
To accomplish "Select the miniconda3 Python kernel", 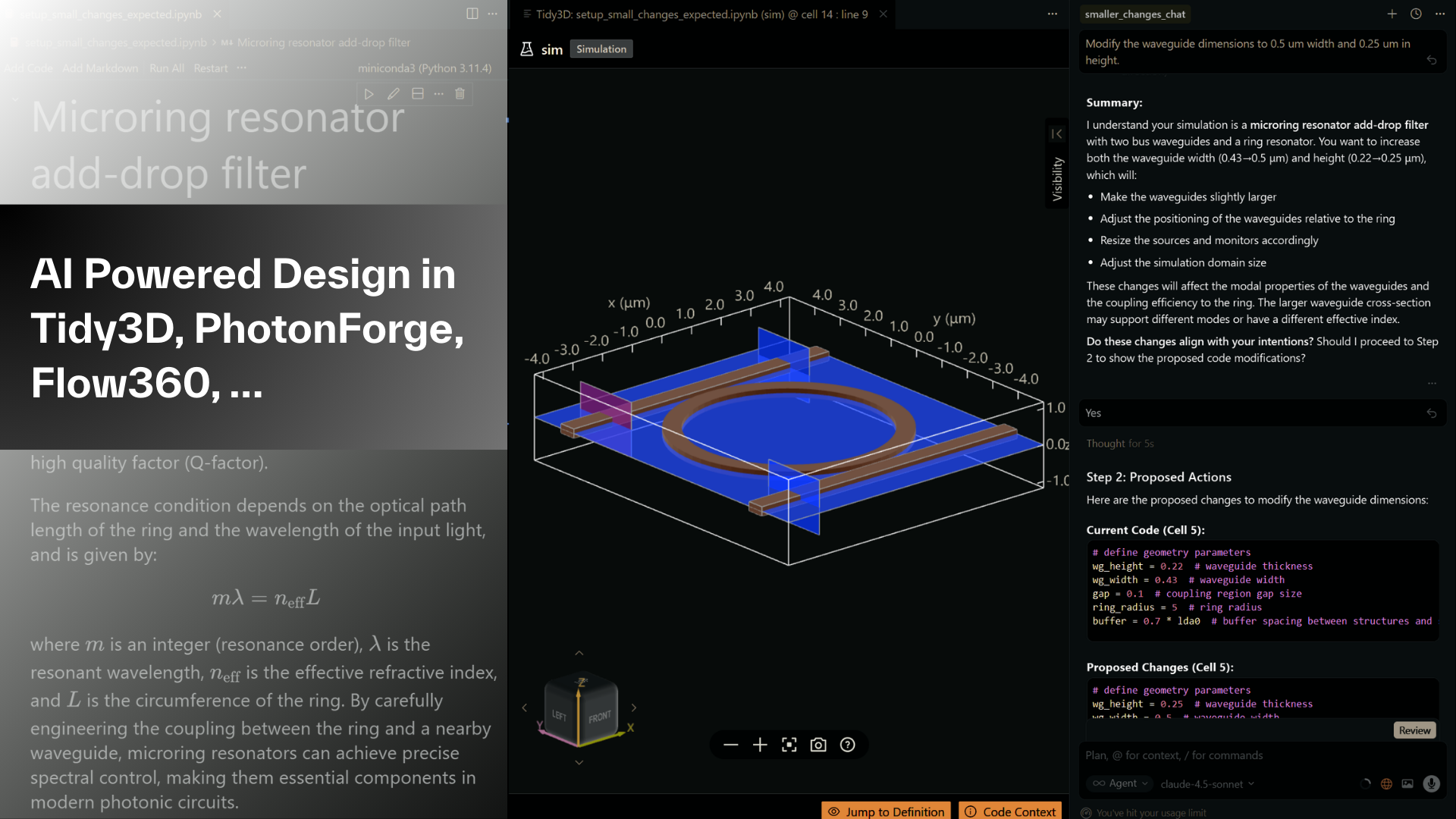I will 425,68.
